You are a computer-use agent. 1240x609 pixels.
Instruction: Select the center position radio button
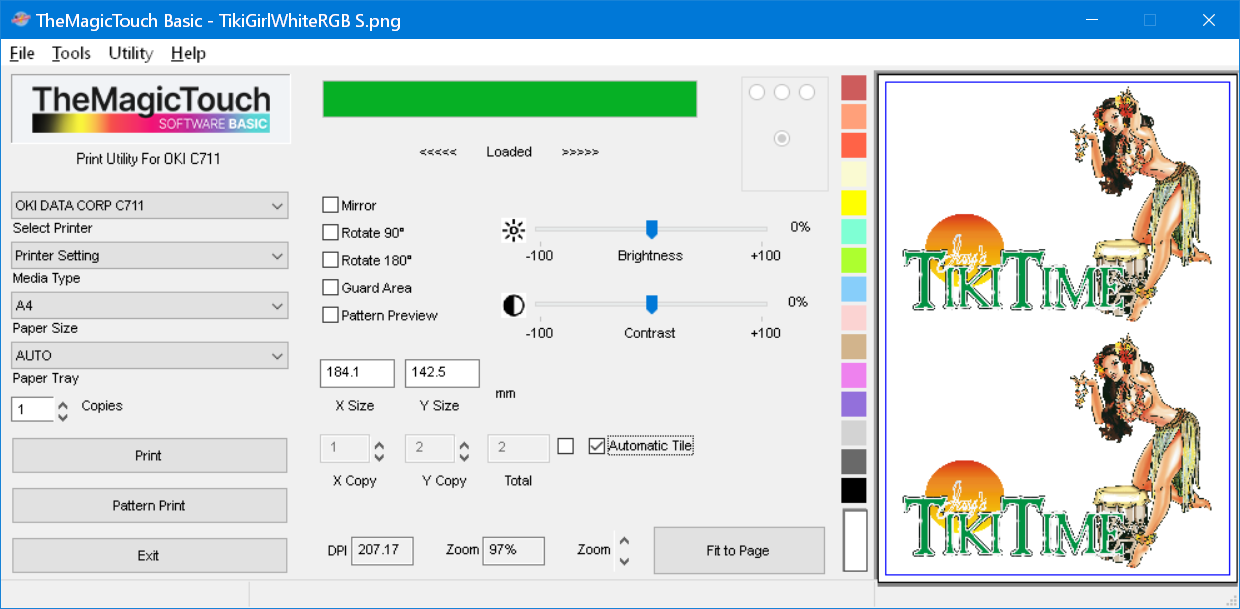[x=782, y=138]
